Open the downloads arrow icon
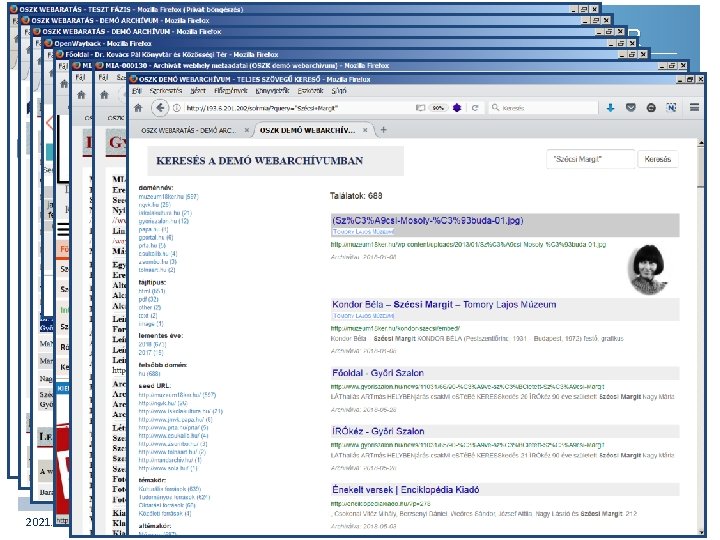The width and height of the screenshot is (720, 540). coord(610,108)
